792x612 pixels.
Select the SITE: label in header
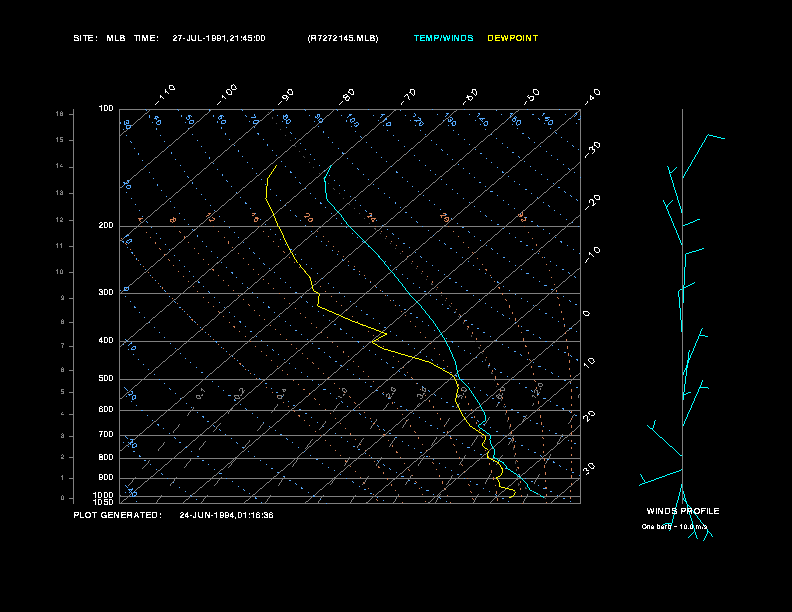pyautogui.click(x=85, y=38)
